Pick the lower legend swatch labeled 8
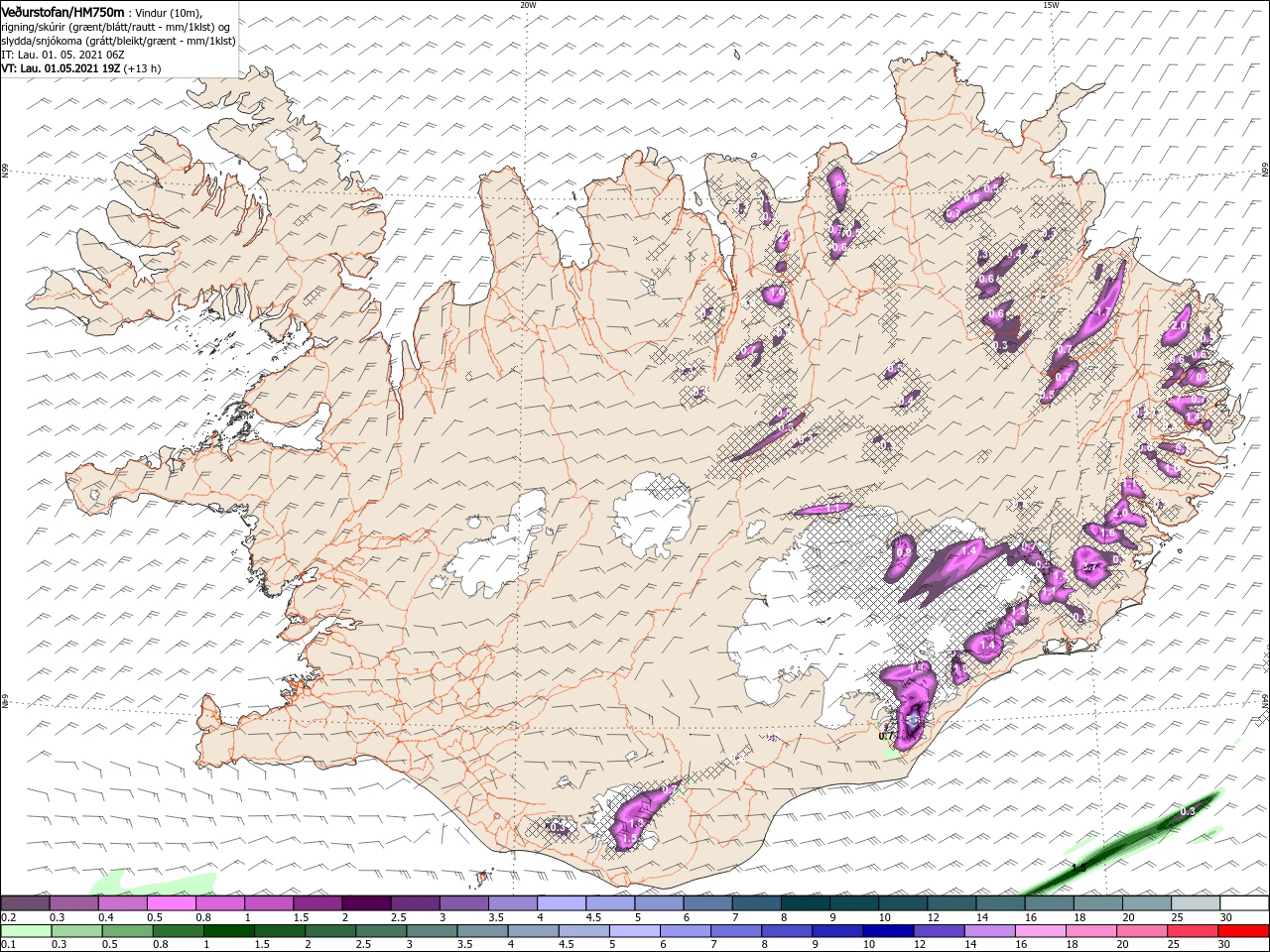The width and height of the screenshot is (1270, 952). [x=787, y=931]
